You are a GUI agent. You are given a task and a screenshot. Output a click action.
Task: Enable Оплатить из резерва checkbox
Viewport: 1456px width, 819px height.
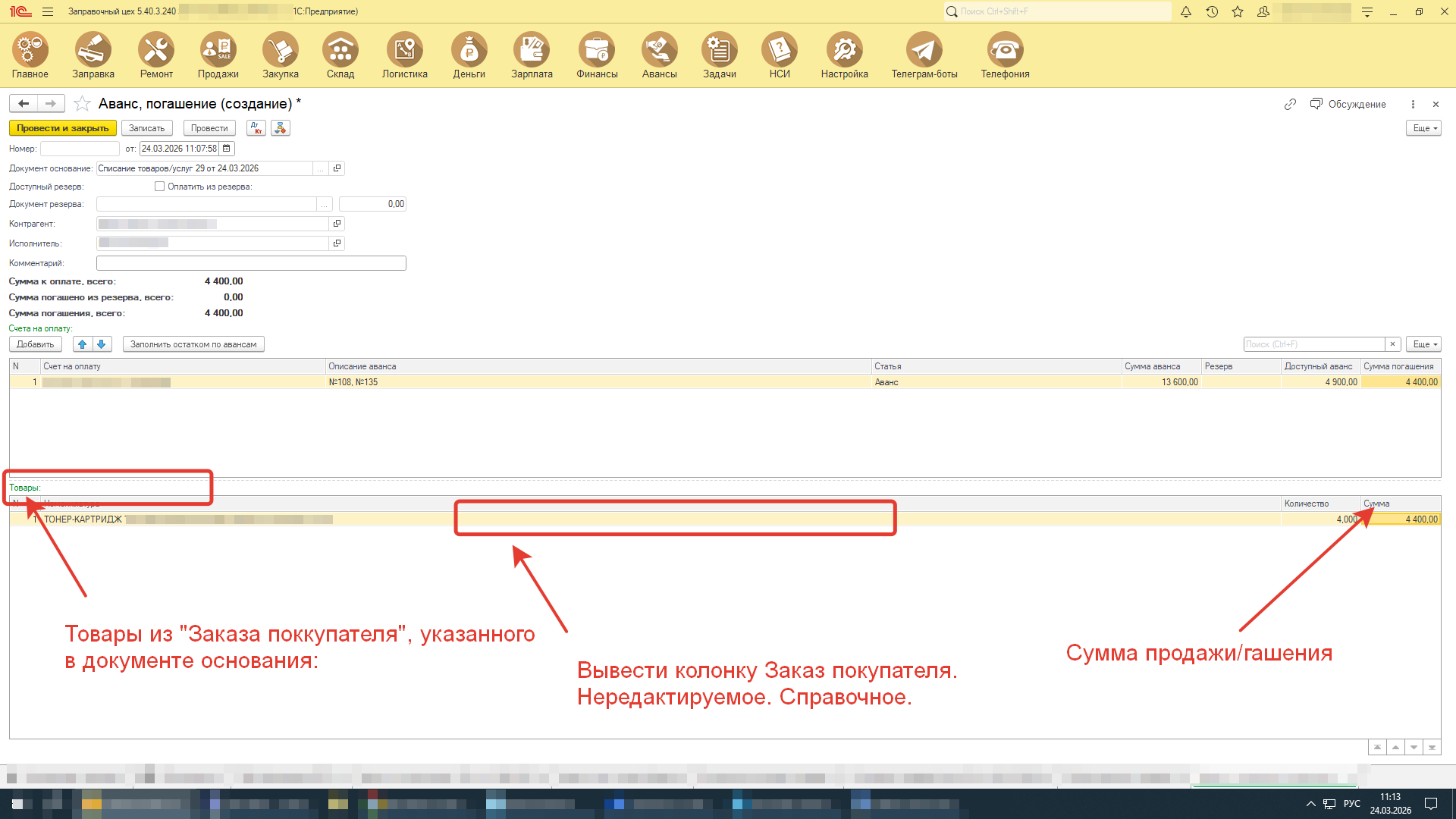click(x=159, y=187)
